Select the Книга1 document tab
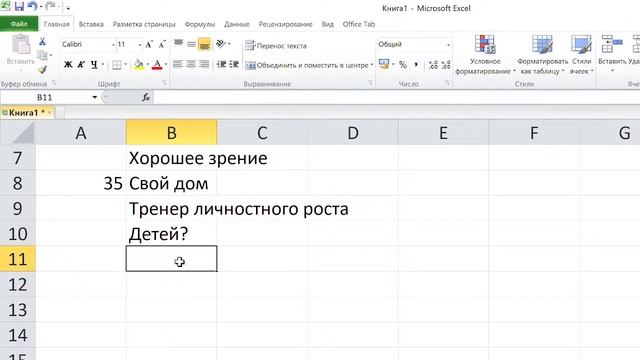The image size is (640, 360). click(x=27, y=113)
